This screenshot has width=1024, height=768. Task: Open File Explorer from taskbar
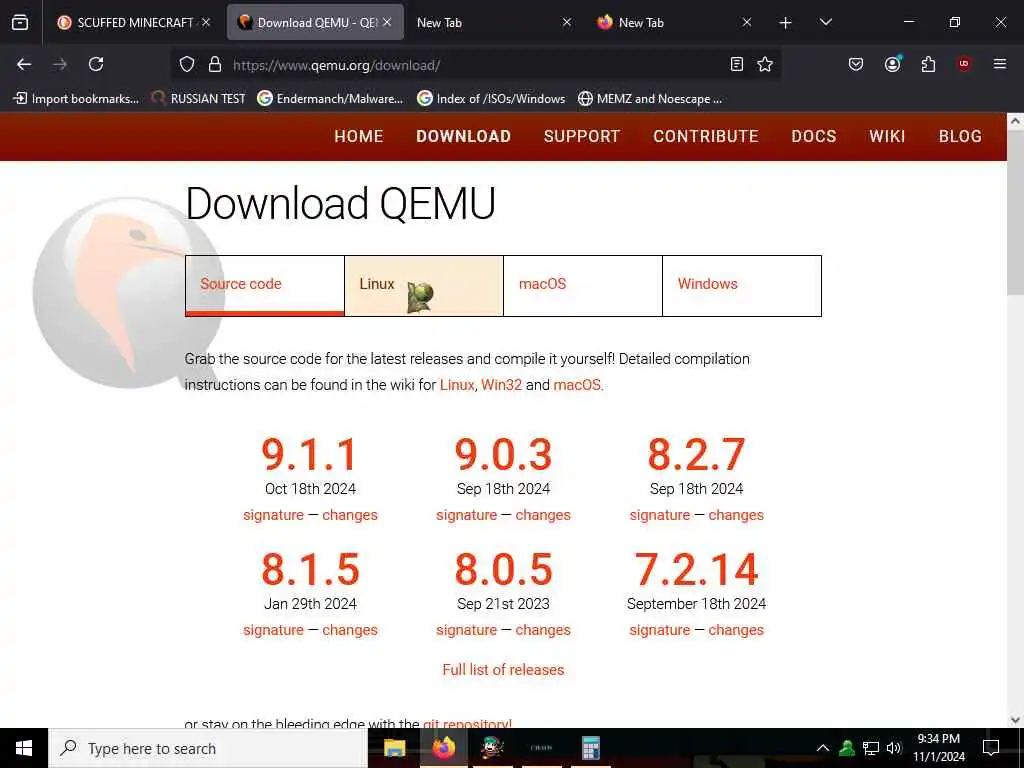394,748
